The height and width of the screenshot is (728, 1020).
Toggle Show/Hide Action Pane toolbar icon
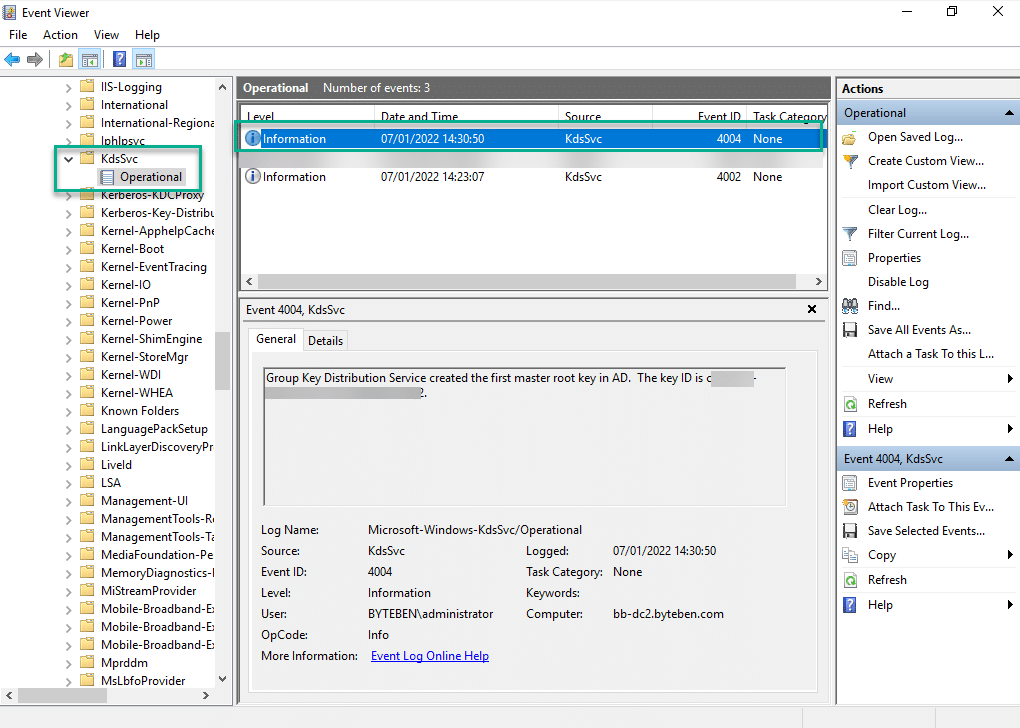144,60
